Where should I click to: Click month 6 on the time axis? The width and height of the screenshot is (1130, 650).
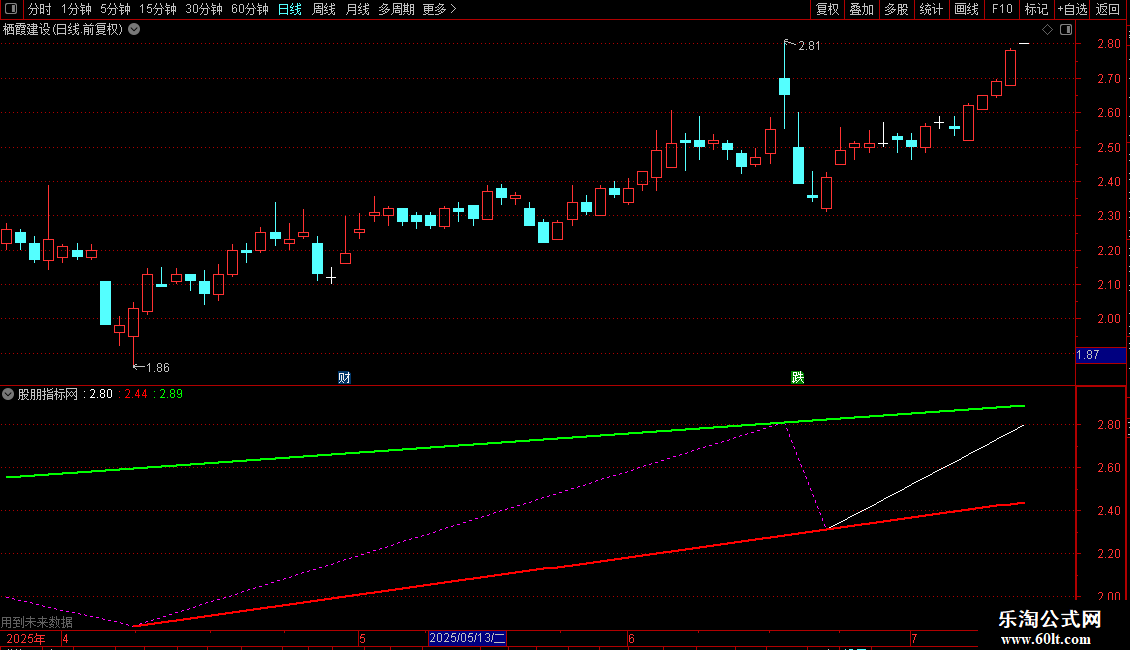[631, 638]
